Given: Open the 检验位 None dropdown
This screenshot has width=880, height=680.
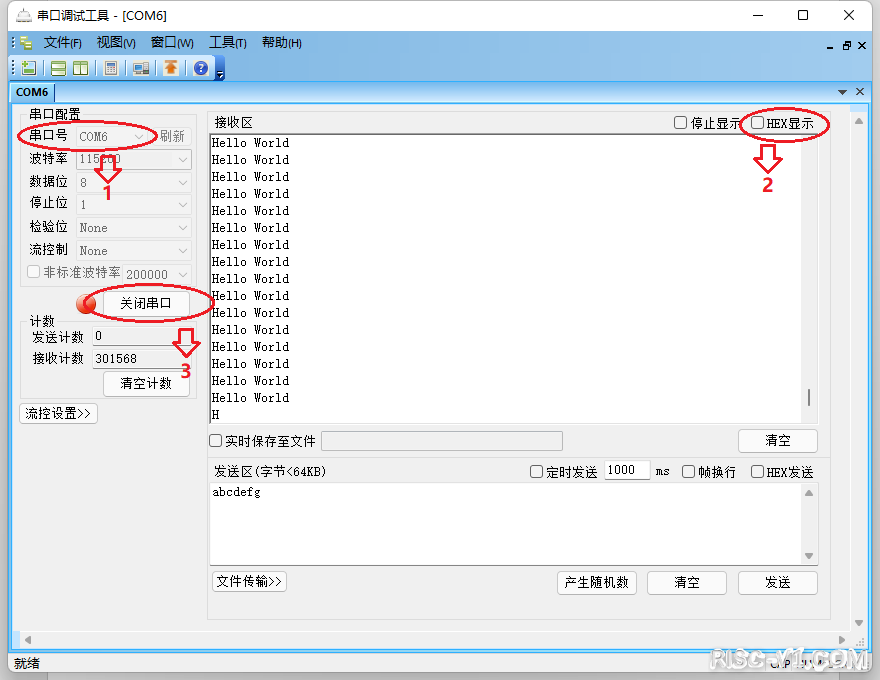Looking at the screenshot, I should coord(134,228).
